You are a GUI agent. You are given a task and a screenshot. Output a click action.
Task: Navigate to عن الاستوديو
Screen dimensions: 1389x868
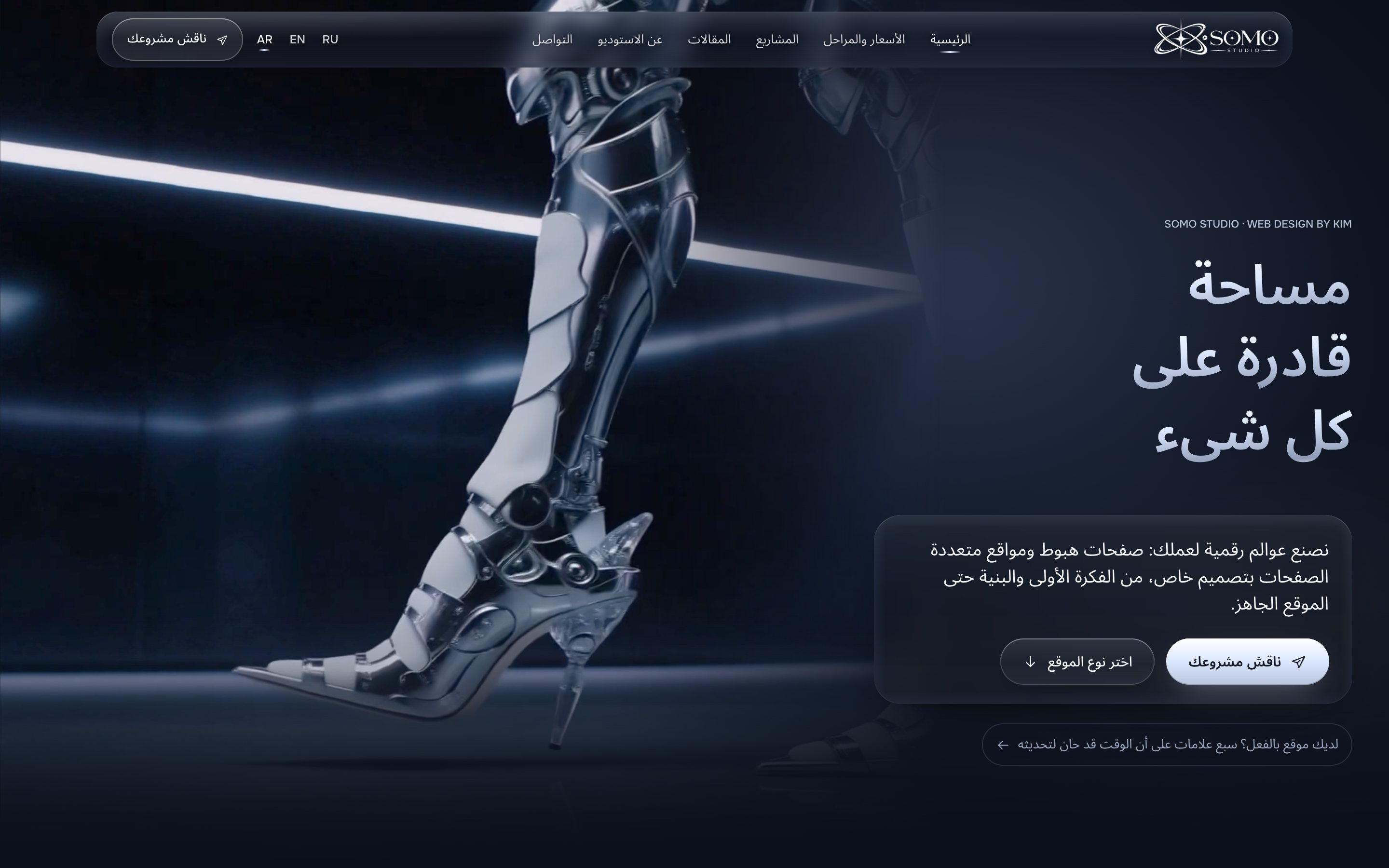point(630,40)
